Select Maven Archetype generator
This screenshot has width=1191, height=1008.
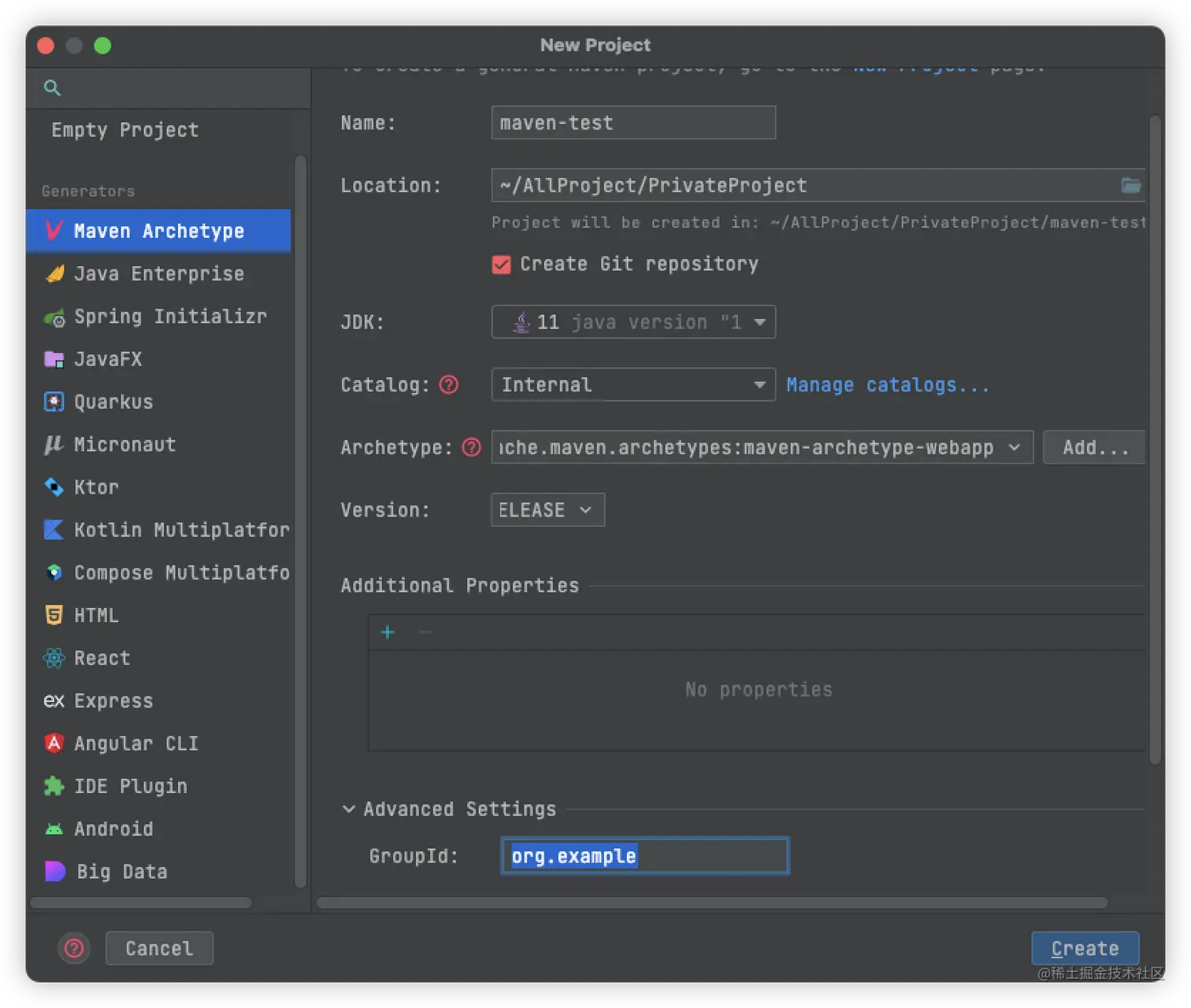point(158,231)
